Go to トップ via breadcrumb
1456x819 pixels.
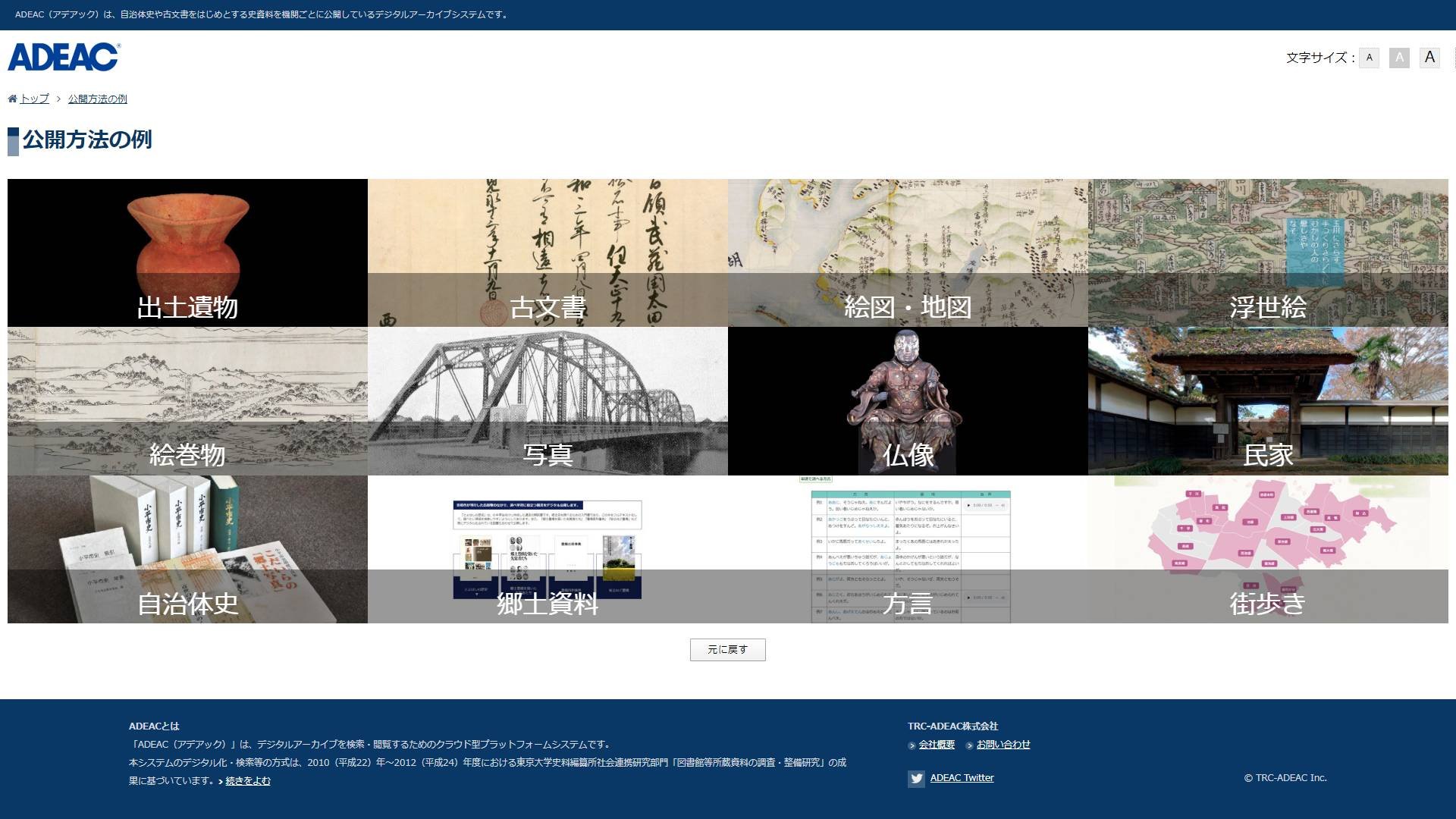point(34,99)
